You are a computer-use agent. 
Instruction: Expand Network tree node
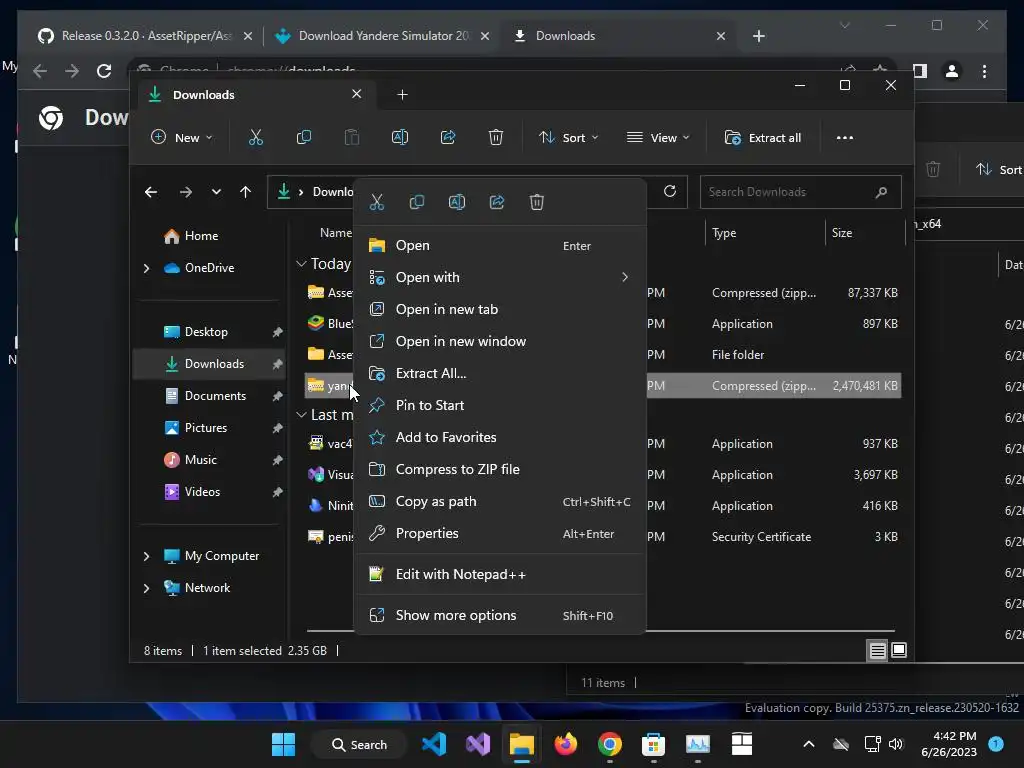coord(146,588)
